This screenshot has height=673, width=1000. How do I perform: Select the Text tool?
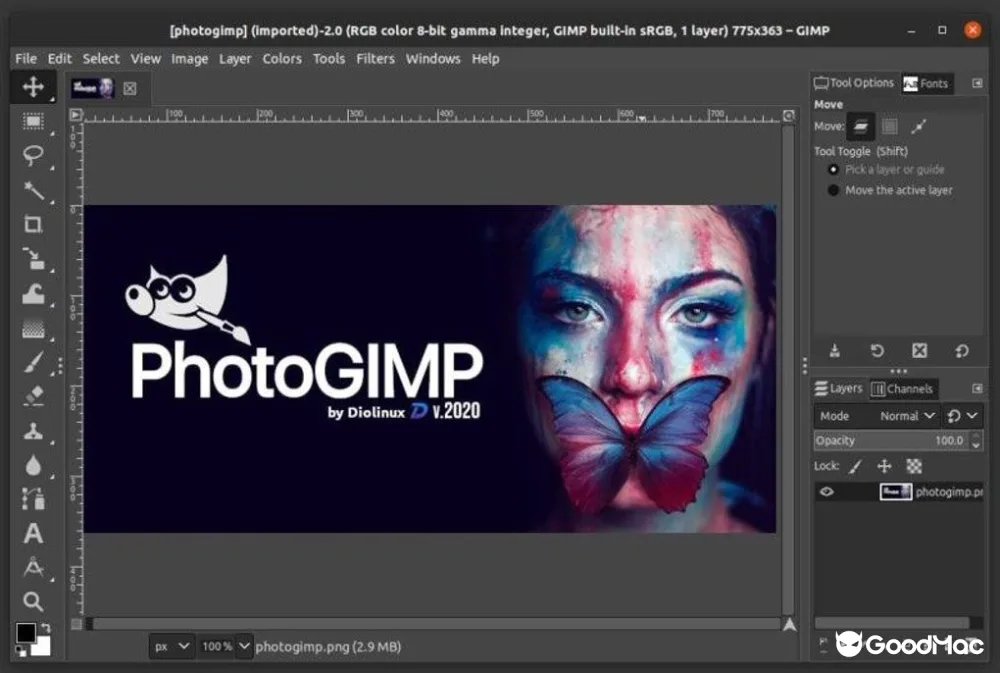pyautogui.click(x=33, y=533)
